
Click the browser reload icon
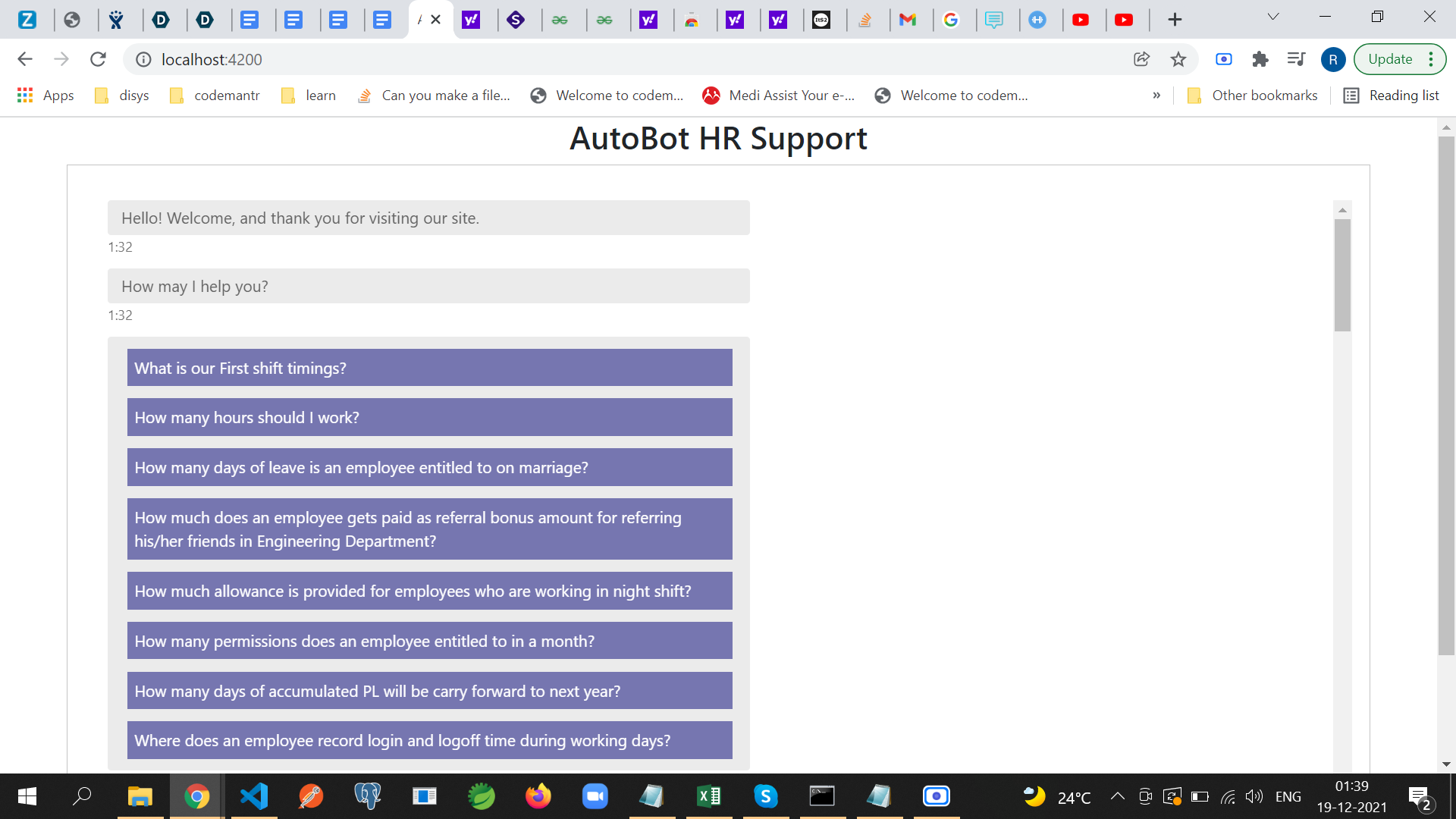point(98,59)
